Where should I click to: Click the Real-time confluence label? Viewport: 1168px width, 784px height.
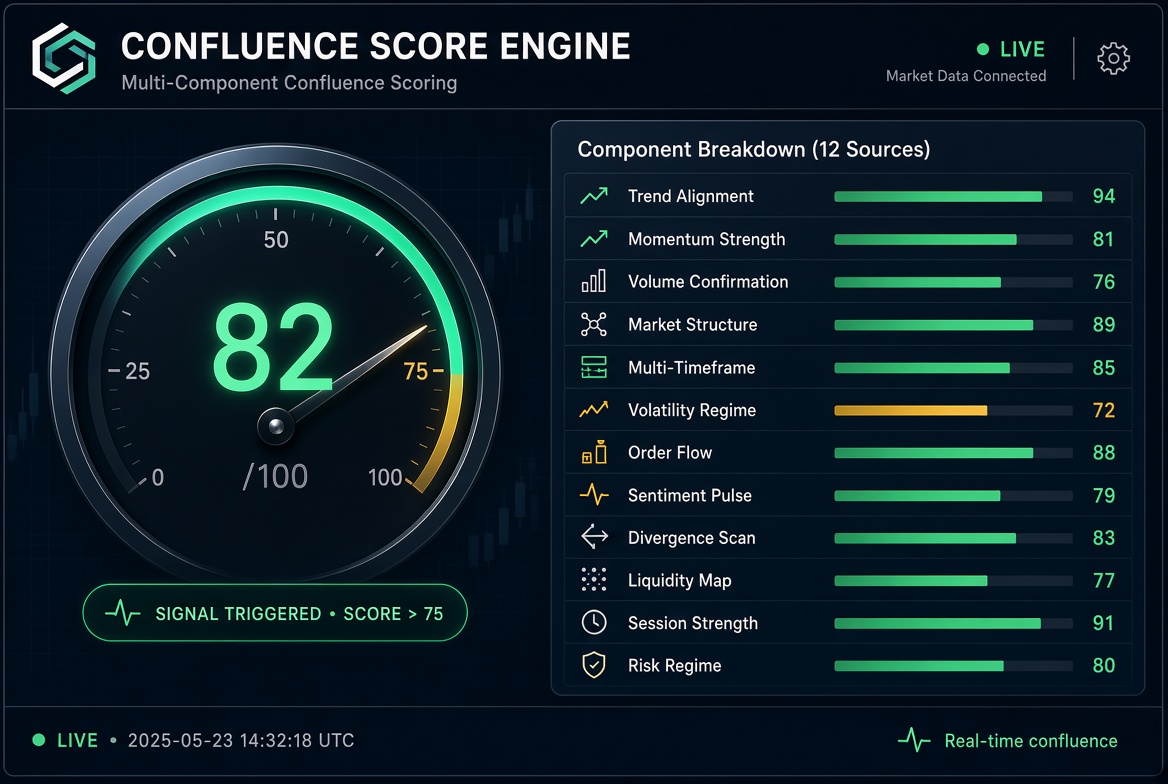click(1031, 741)
